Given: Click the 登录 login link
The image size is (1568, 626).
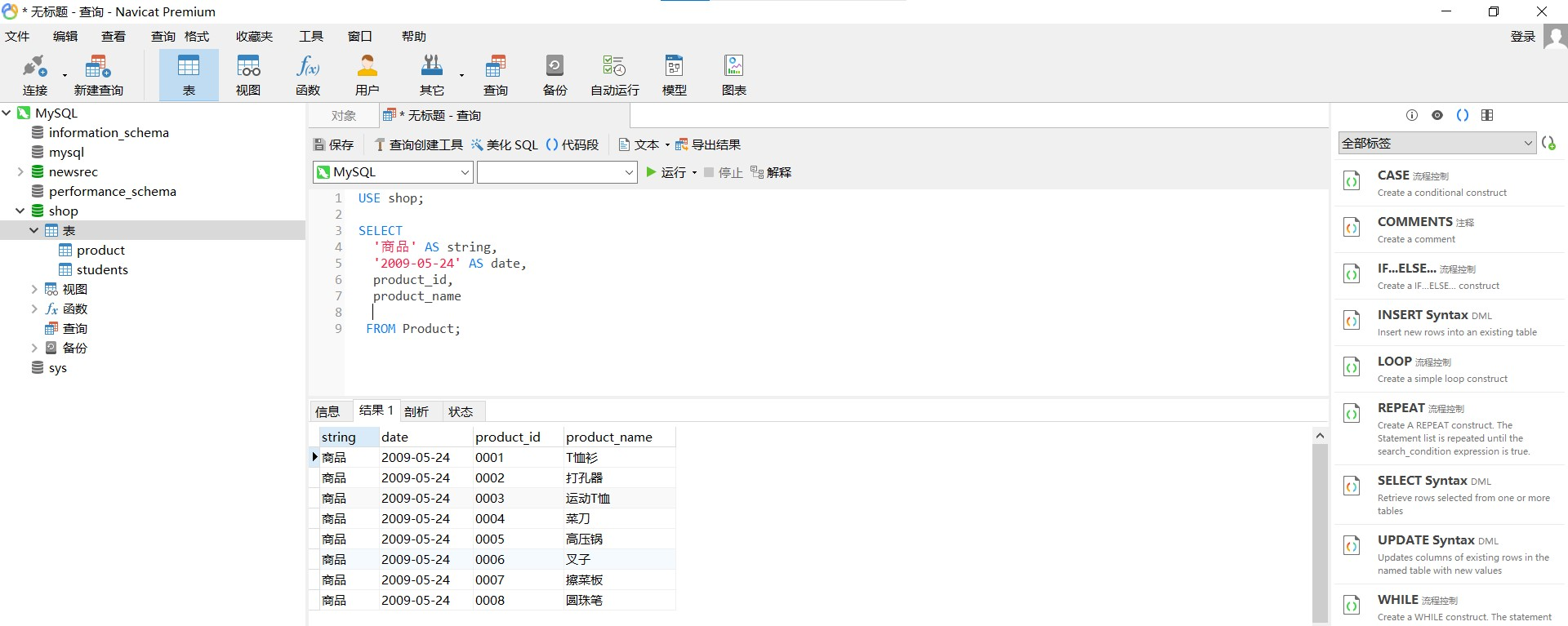Looking at the screenshot, I should click(x=1523, y=36).
